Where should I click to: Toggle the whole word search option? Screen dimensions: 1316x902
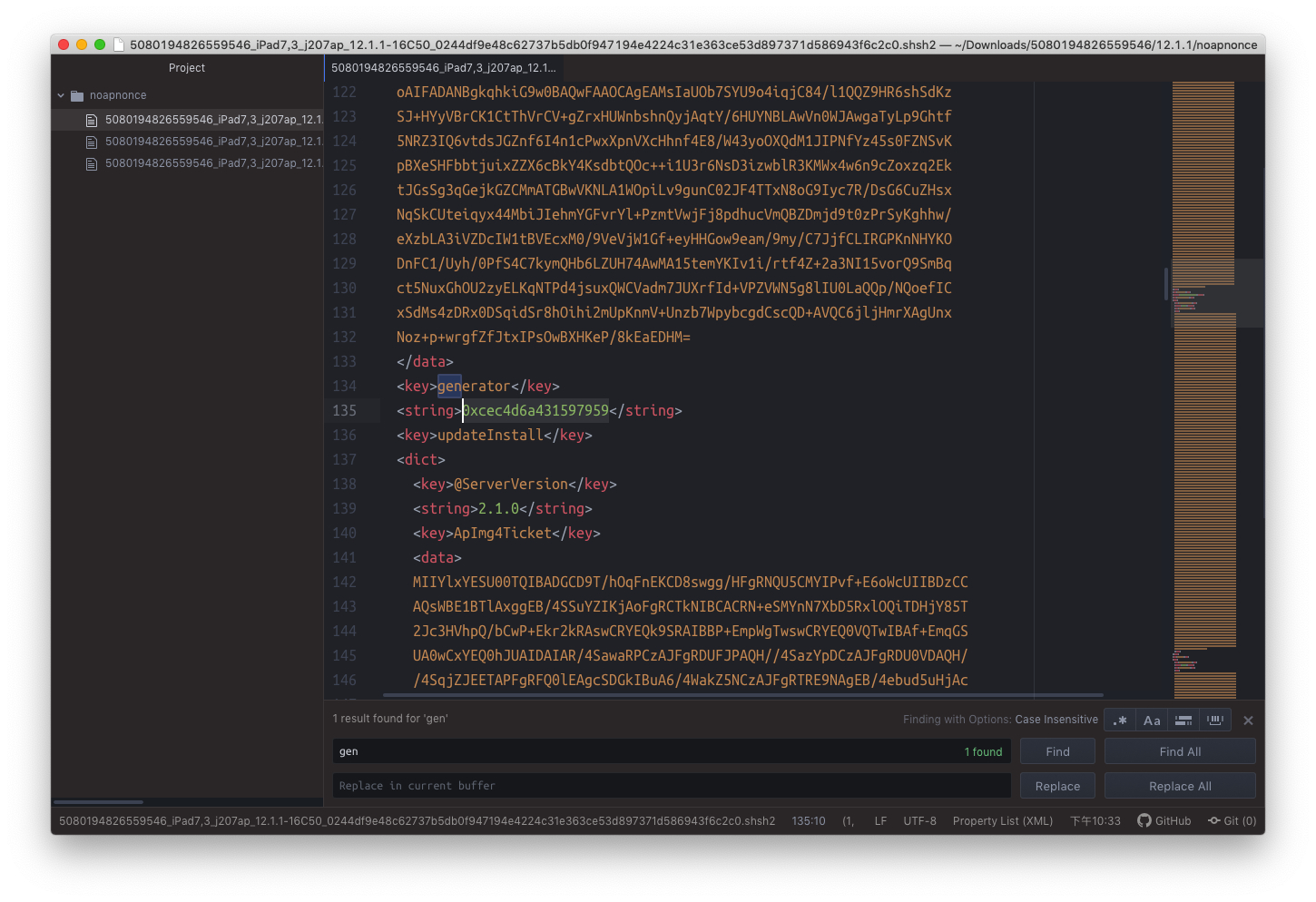pos(1215,721)
